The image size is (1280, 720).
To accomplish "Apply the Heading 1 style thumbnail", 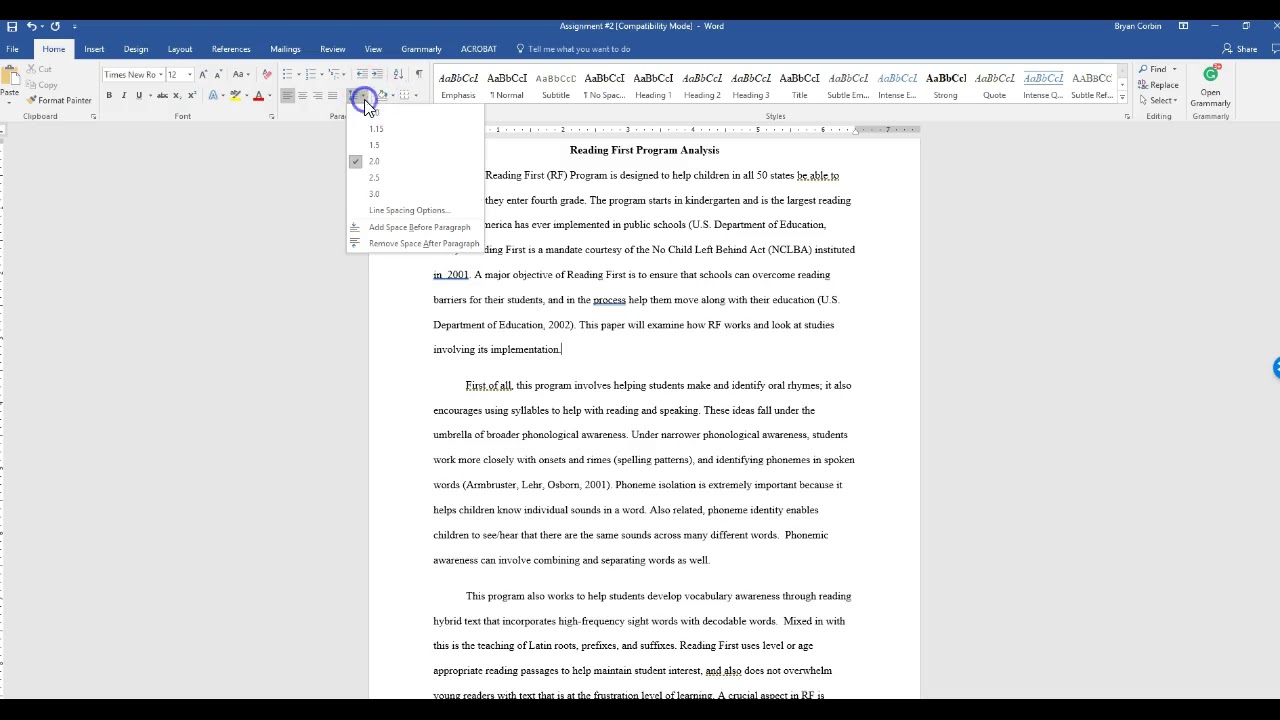I will point(653,85).
